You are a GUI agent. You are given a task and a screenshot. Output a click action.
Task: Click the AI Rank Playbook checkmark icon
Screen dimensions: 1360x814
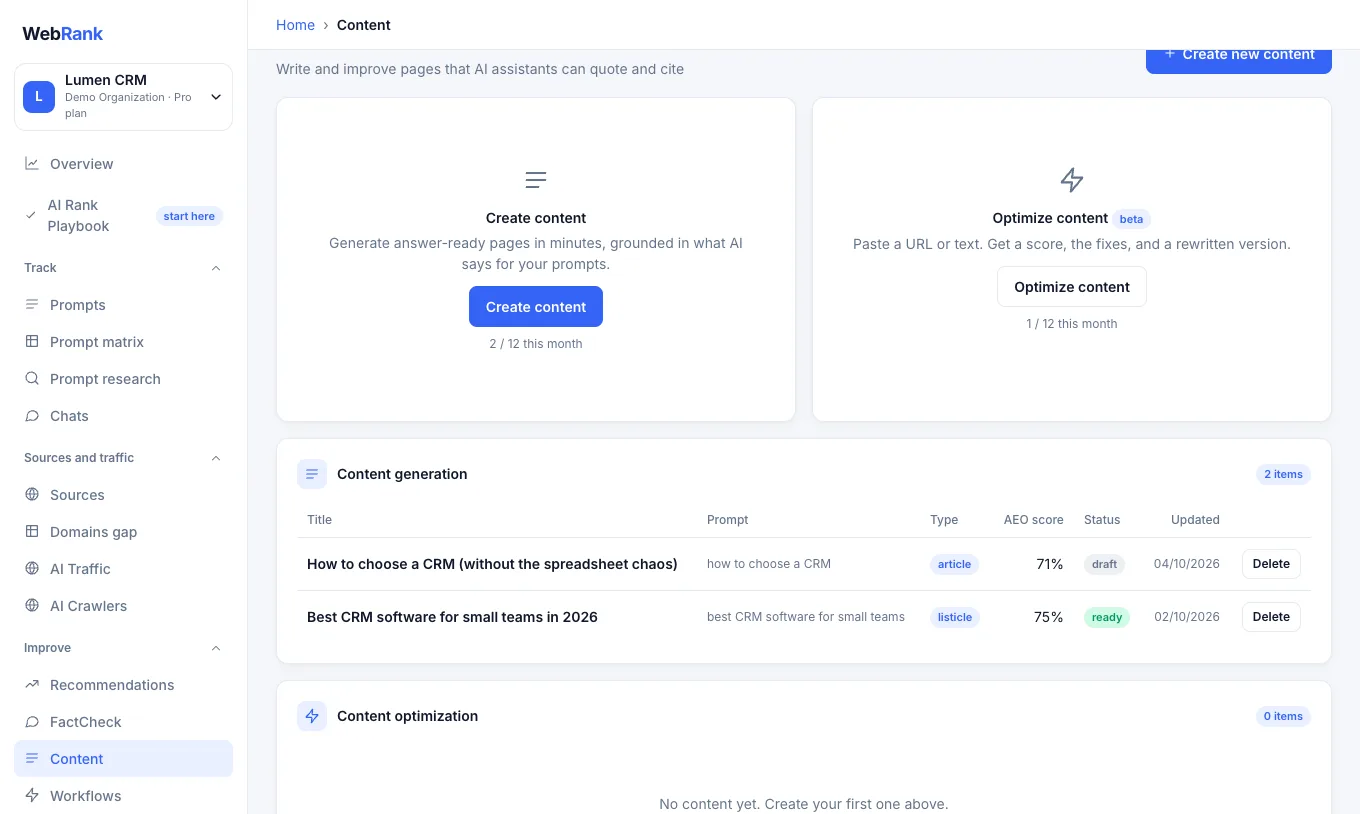coord(31,215)
